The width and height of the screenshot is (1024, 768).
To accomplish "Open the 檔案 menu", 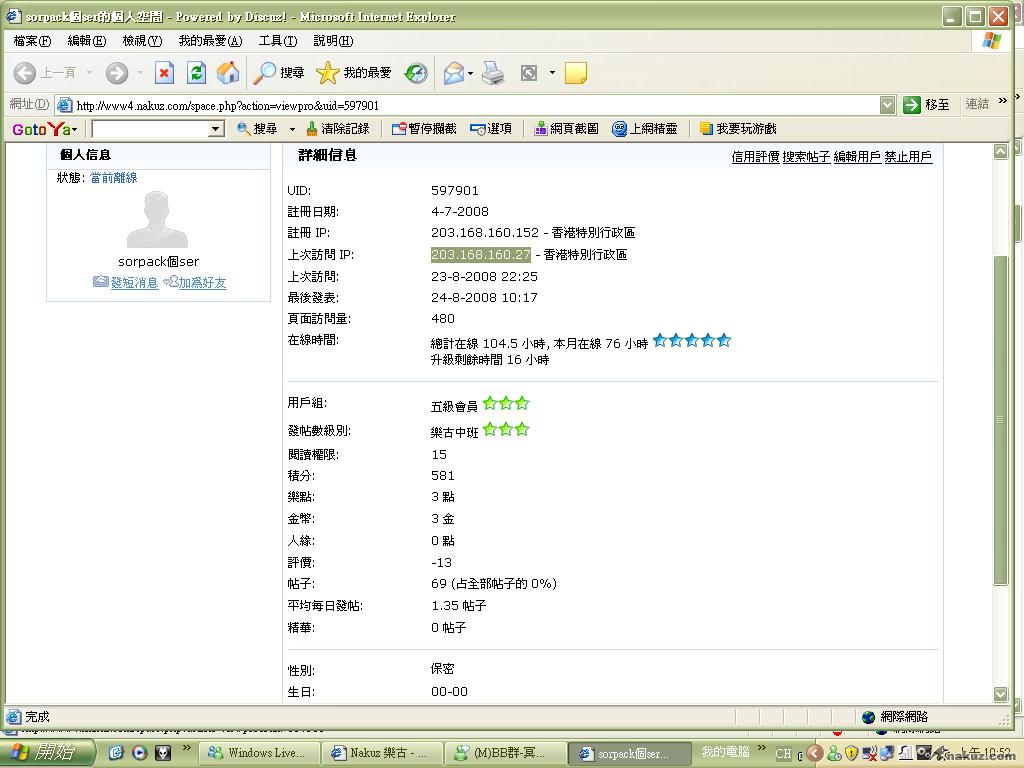I will pyautogui.click(x=32, y=41).
